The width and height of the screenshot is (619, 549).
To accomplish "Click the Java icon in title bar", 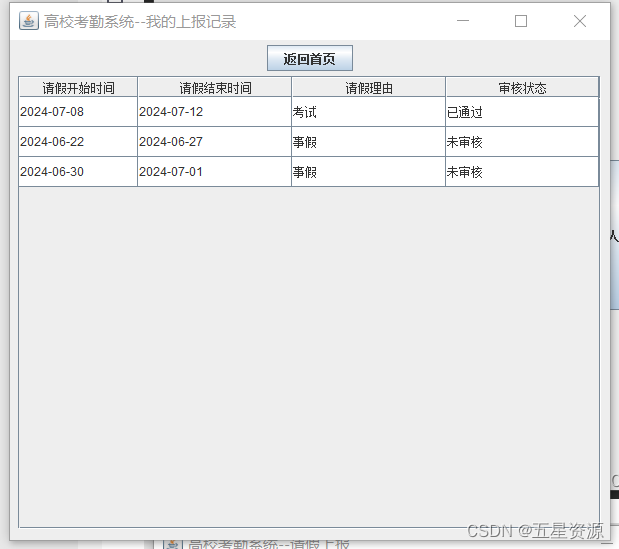I will click(29, 21).
